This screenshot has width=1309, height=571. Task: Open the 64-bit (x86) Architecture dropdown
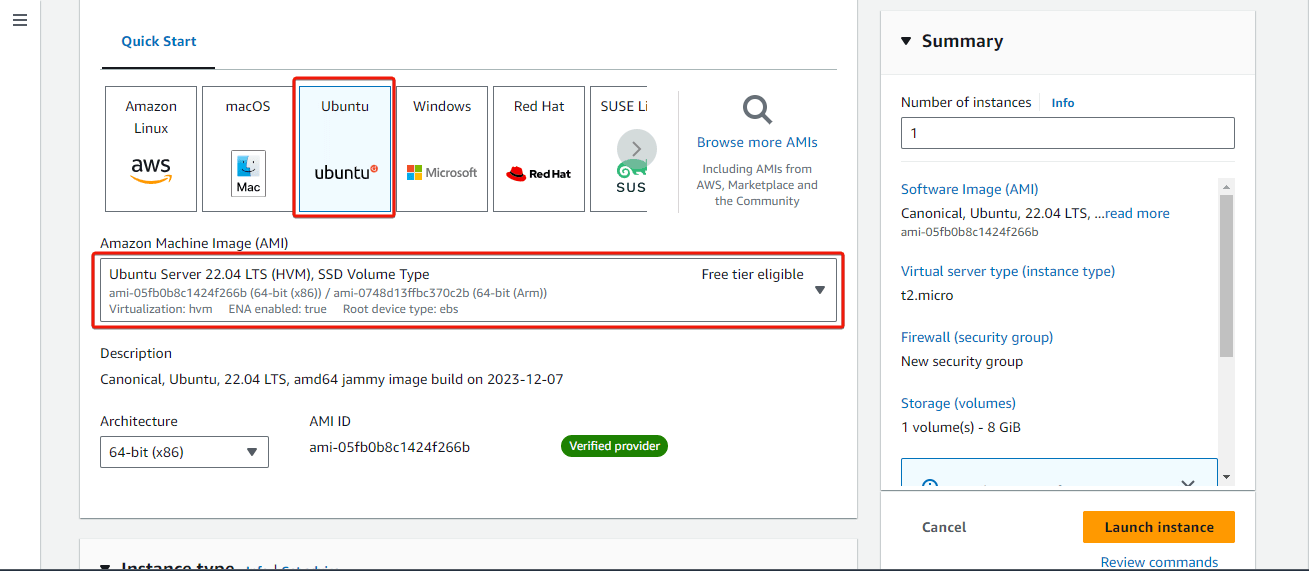pyautogui.click(x=184, y=452)
